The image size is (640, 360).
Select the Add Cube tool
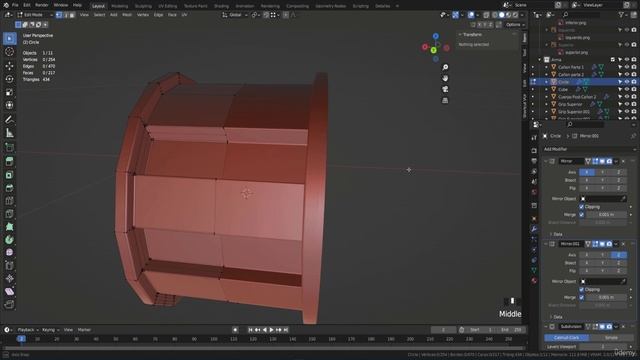[x=9, y=147]
